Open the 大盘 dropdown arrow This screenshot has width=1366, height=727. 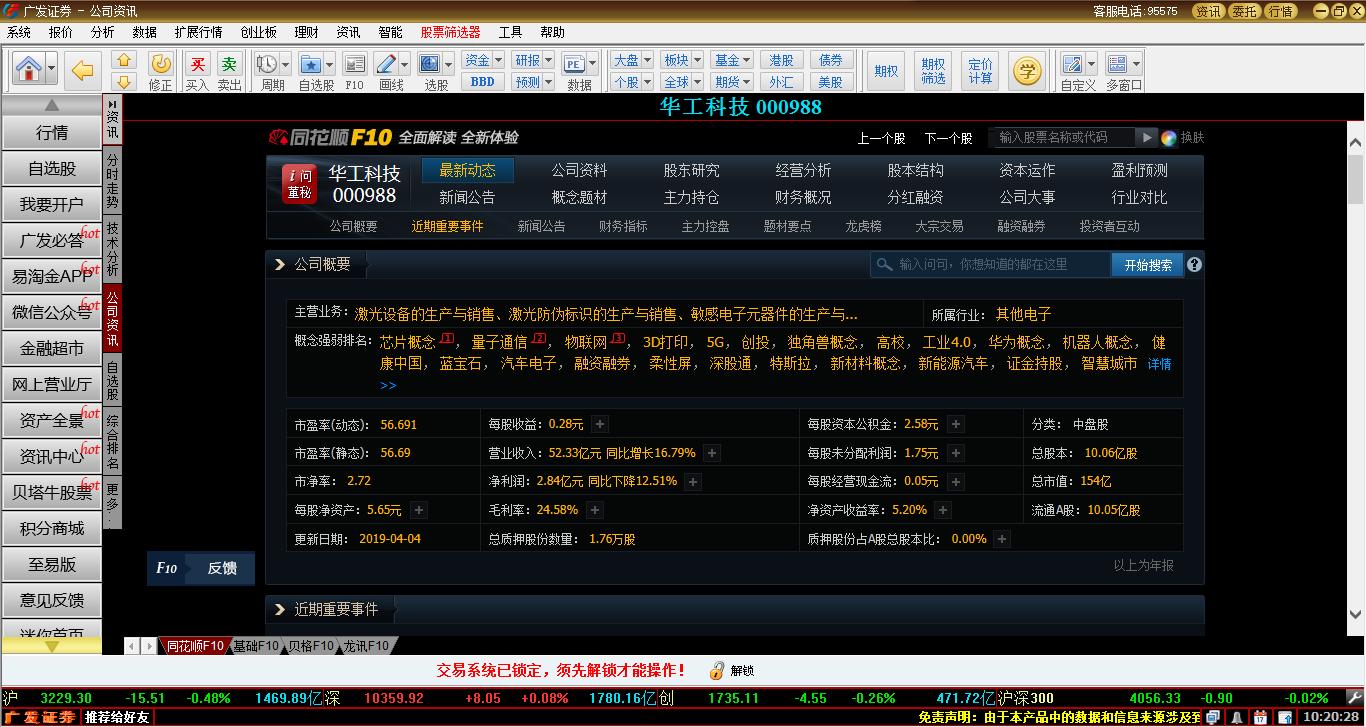[648, 60]
